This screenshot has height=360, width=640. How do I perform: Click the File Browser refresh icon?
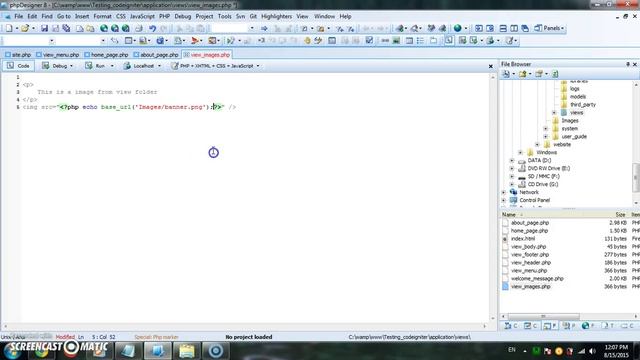[x=555, y=74]
